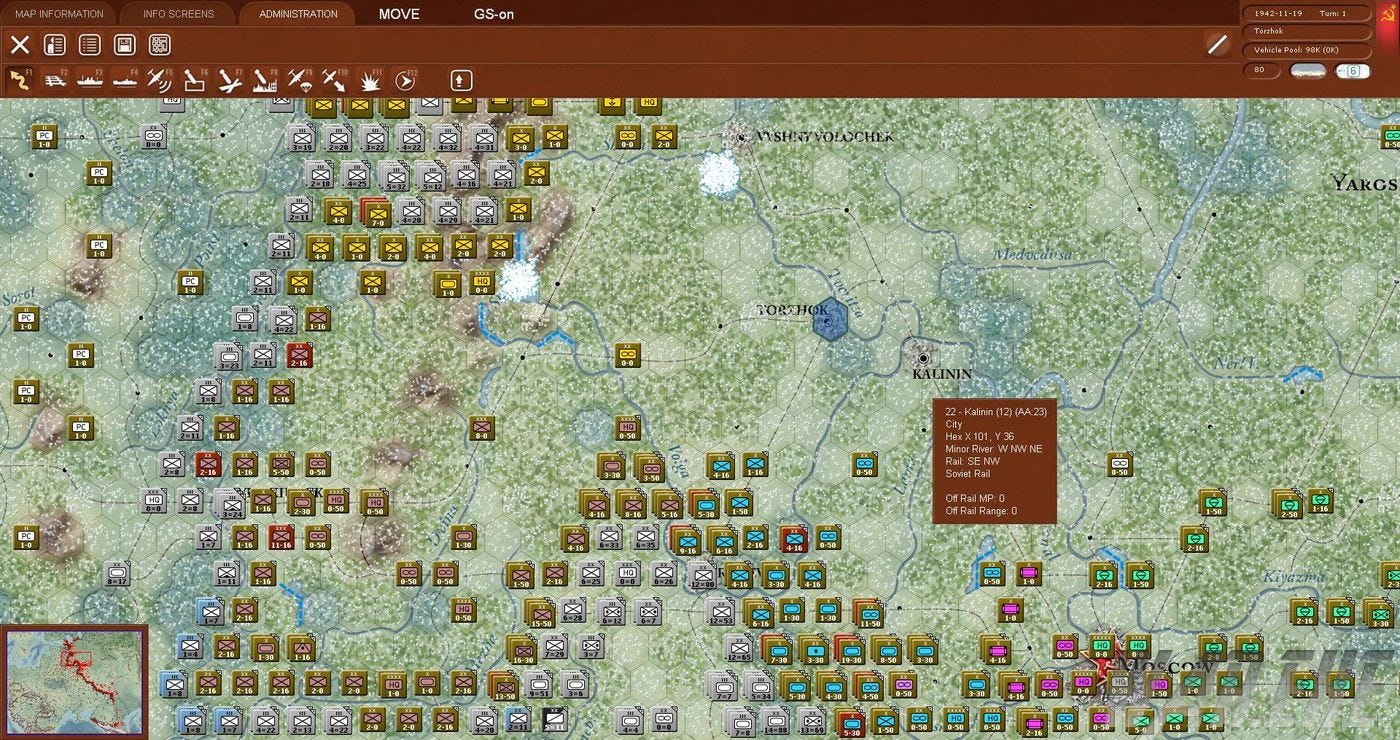1400x740 pixels.
Task: Select Air transfer mode icon labeled F10
Action: 335,80
